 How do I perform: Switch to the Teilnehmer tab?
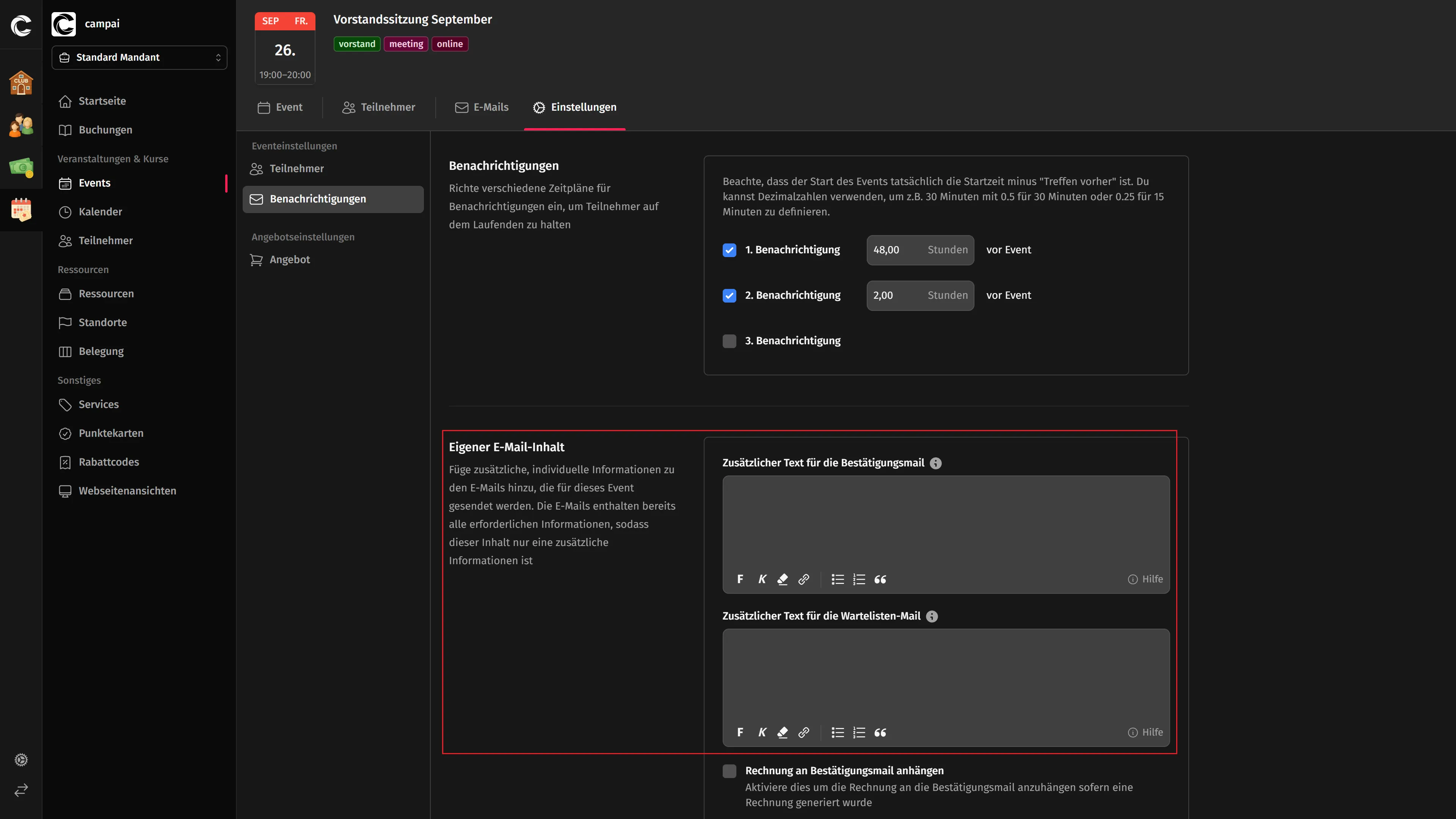coord(379,107)
